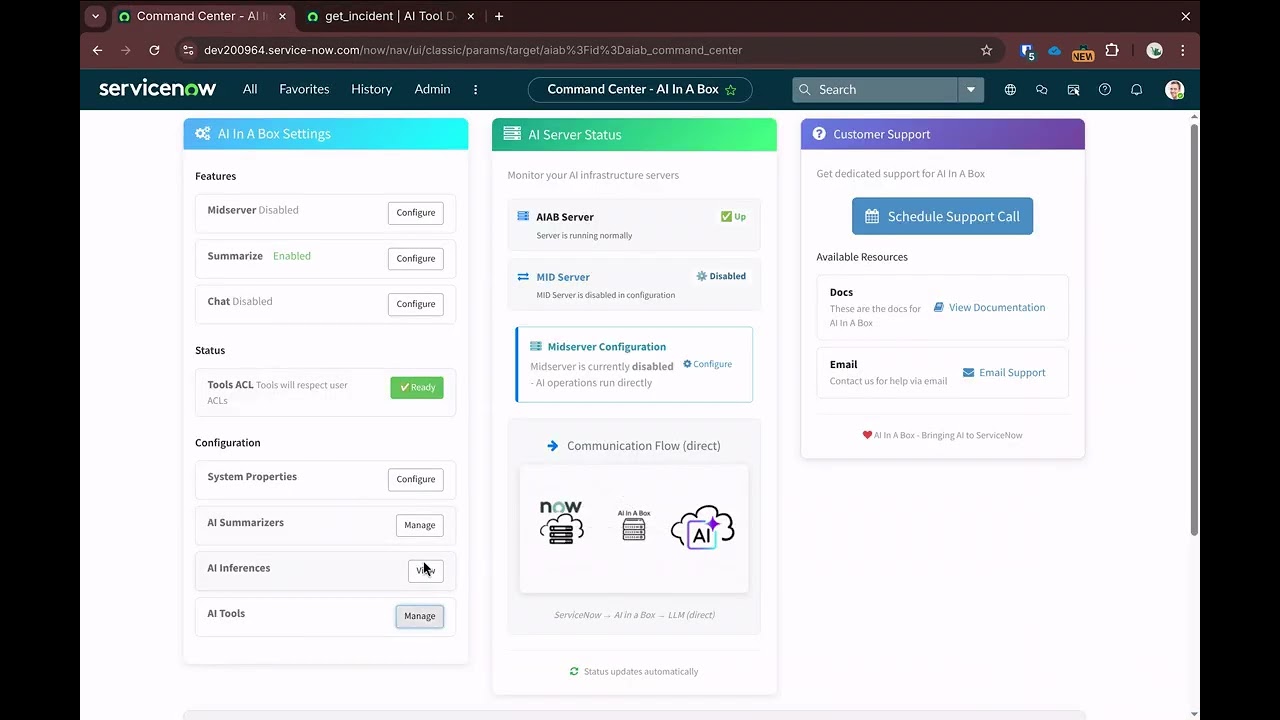The width and height of the screenshot is (1280, 720).
Task: Star the Command Center favorite toggle
Action: tap(731, 89)
